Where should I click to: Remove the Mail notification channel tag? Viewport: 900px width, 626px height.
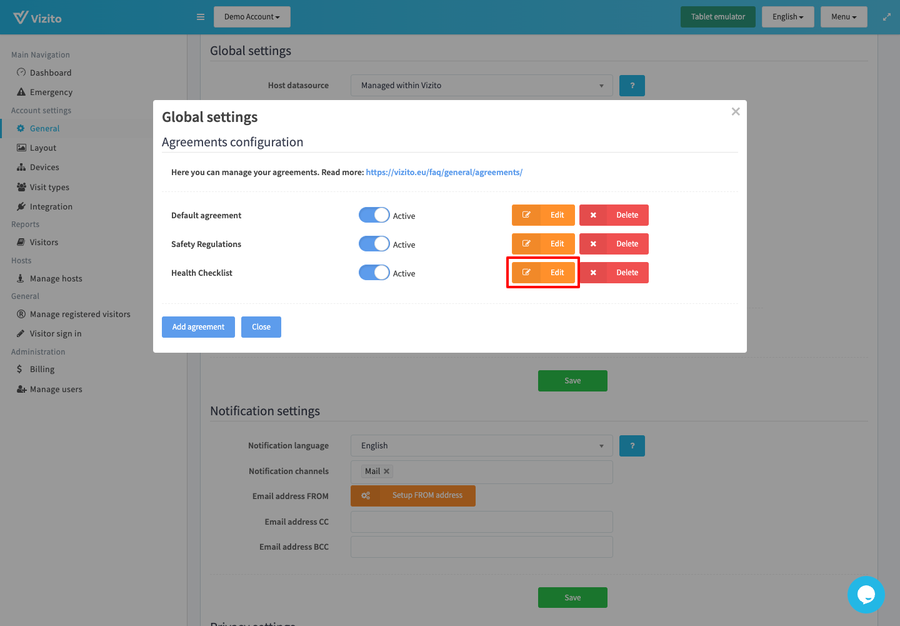click(387, 471)
